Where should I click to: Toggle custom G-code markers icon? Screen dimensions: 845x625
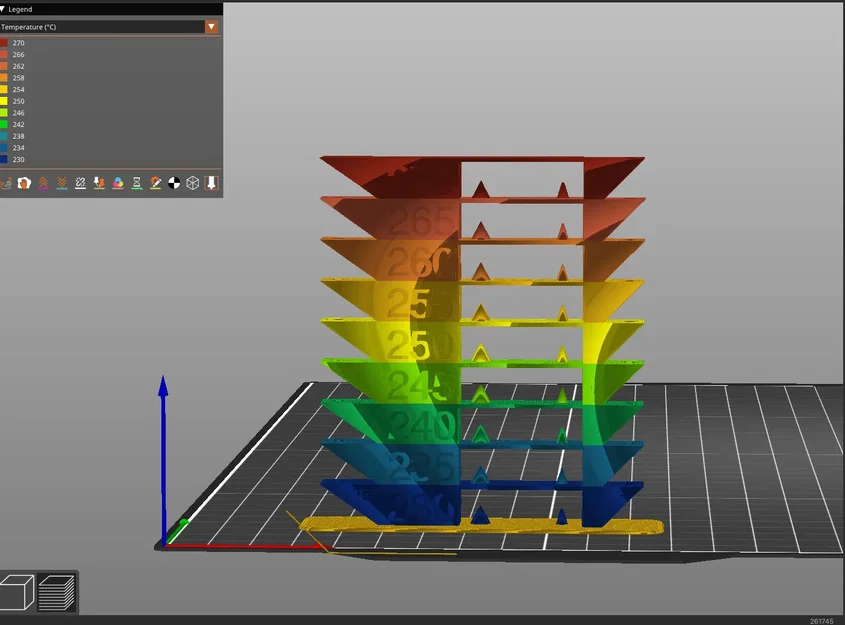155,183
